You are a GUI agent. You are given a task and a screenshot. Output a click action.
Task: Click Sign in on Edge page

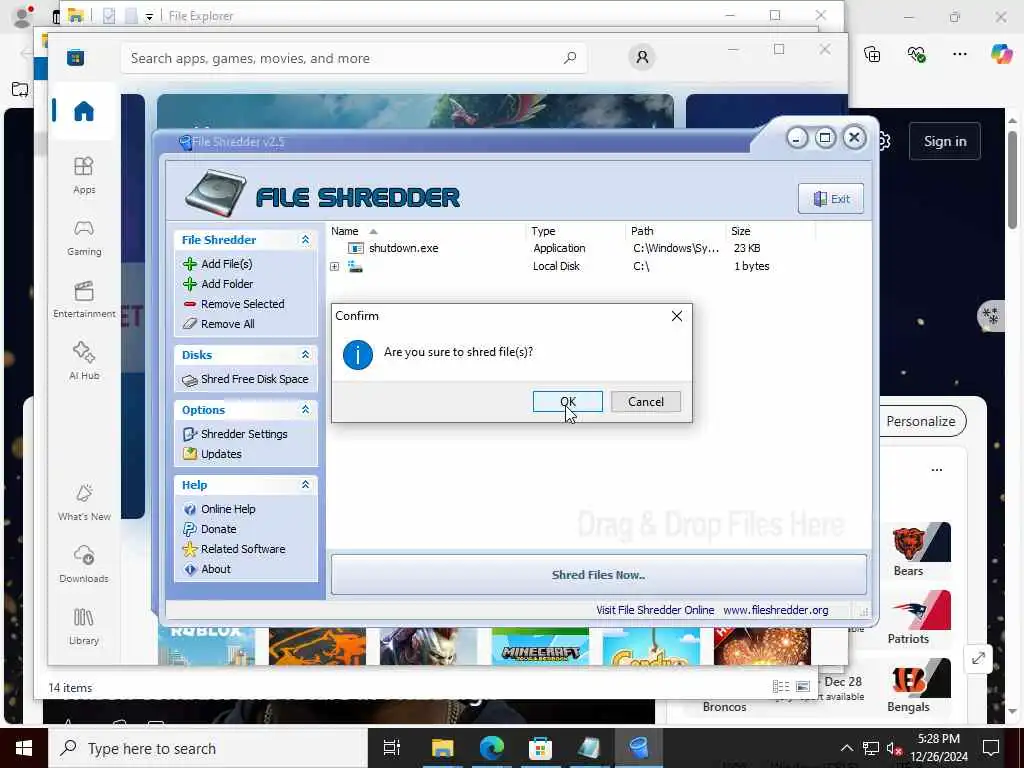944,141
